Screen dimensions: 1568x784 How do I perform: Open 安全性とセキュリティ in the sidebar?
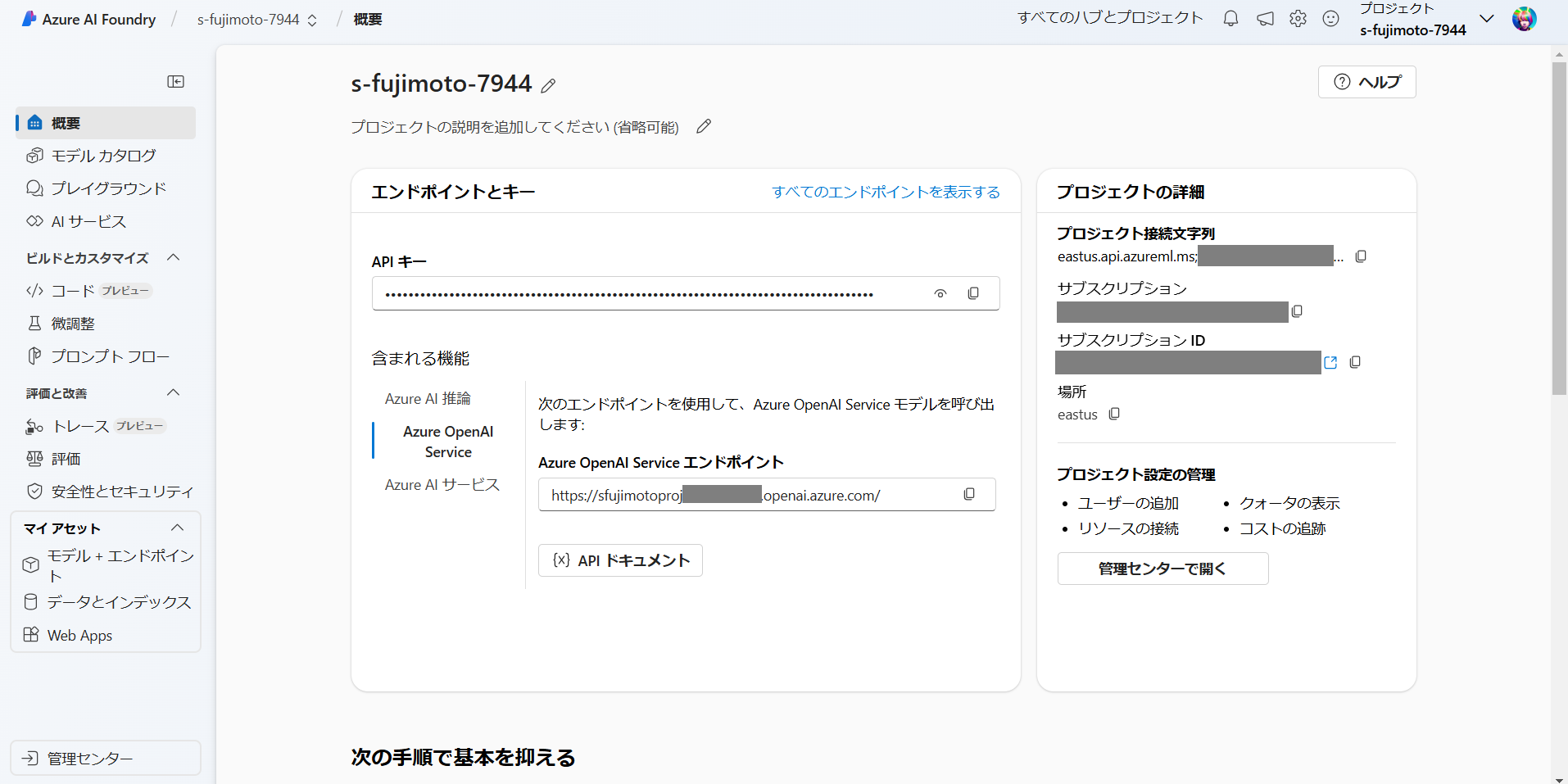pyautogui.click(x=106, y=492)
